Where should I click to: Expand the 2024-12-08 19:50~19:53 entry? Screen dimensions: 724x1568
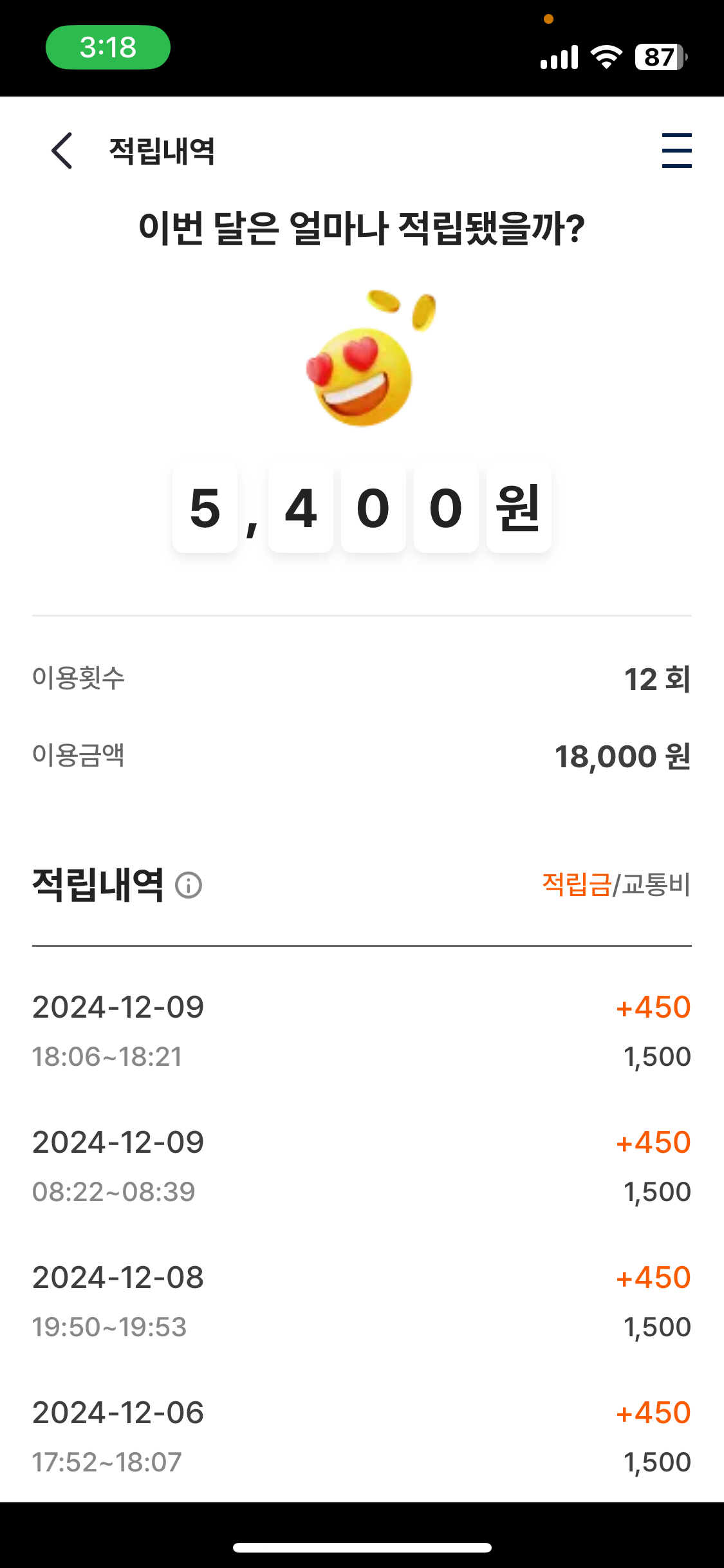(x=362, y=1302)
